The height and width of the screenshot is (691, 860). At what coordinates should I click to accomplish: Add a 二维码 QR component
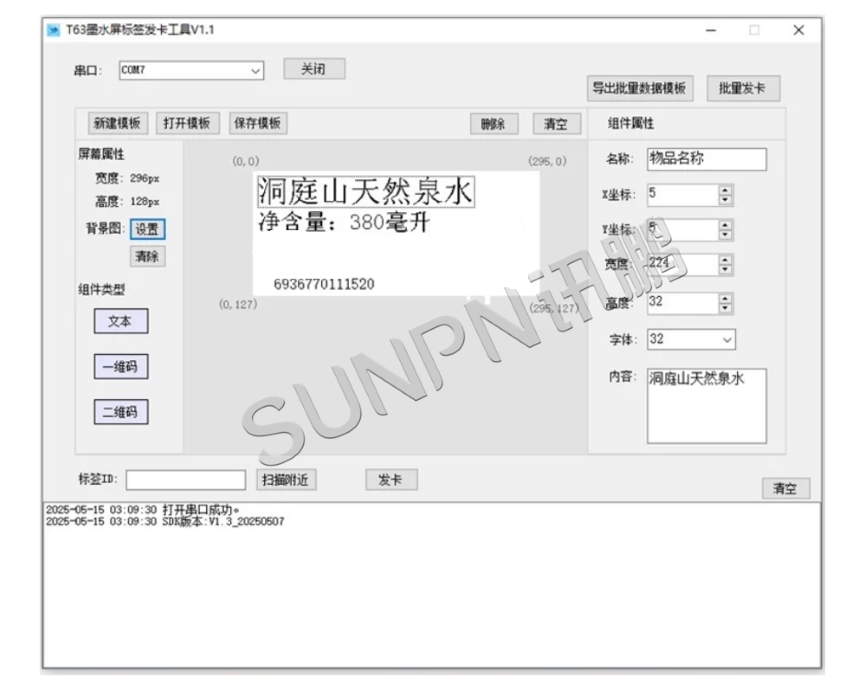tap(121, 412)
